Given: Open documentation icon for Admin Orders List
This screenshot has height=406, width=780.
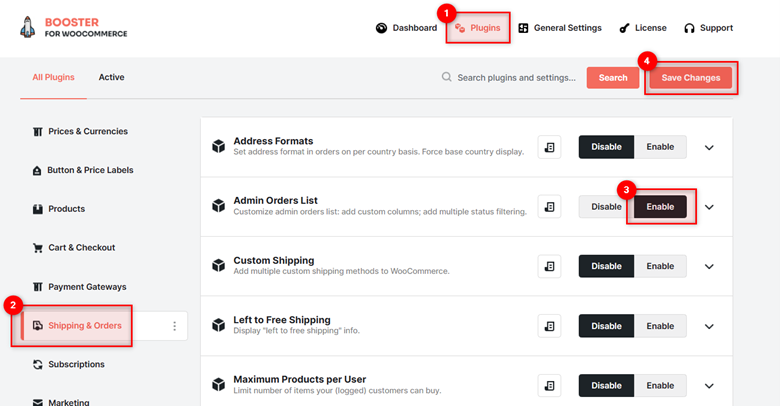Looking at the screenshot, I should coord(549,206).
